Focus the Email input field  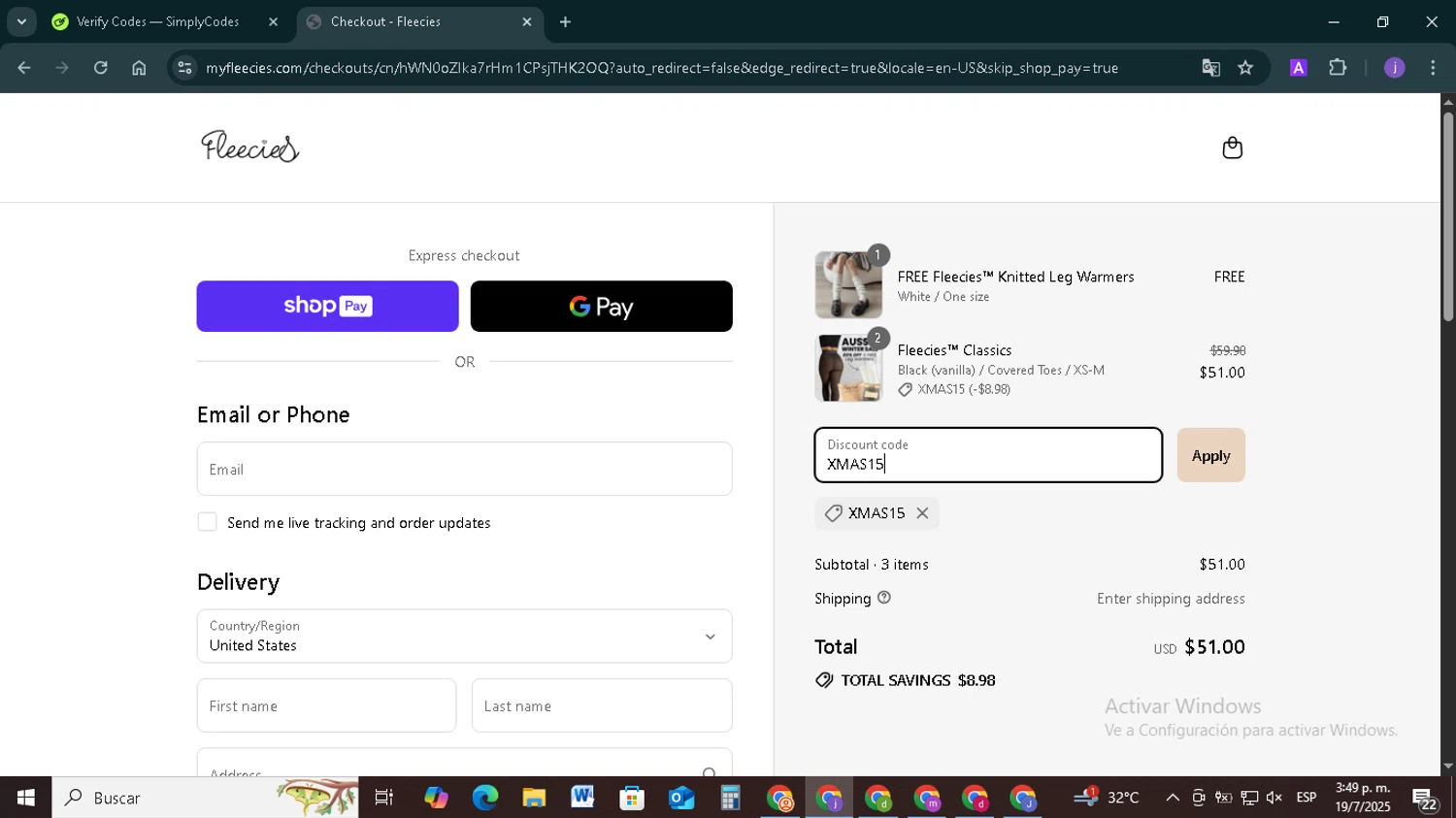(x=464, y=470)
